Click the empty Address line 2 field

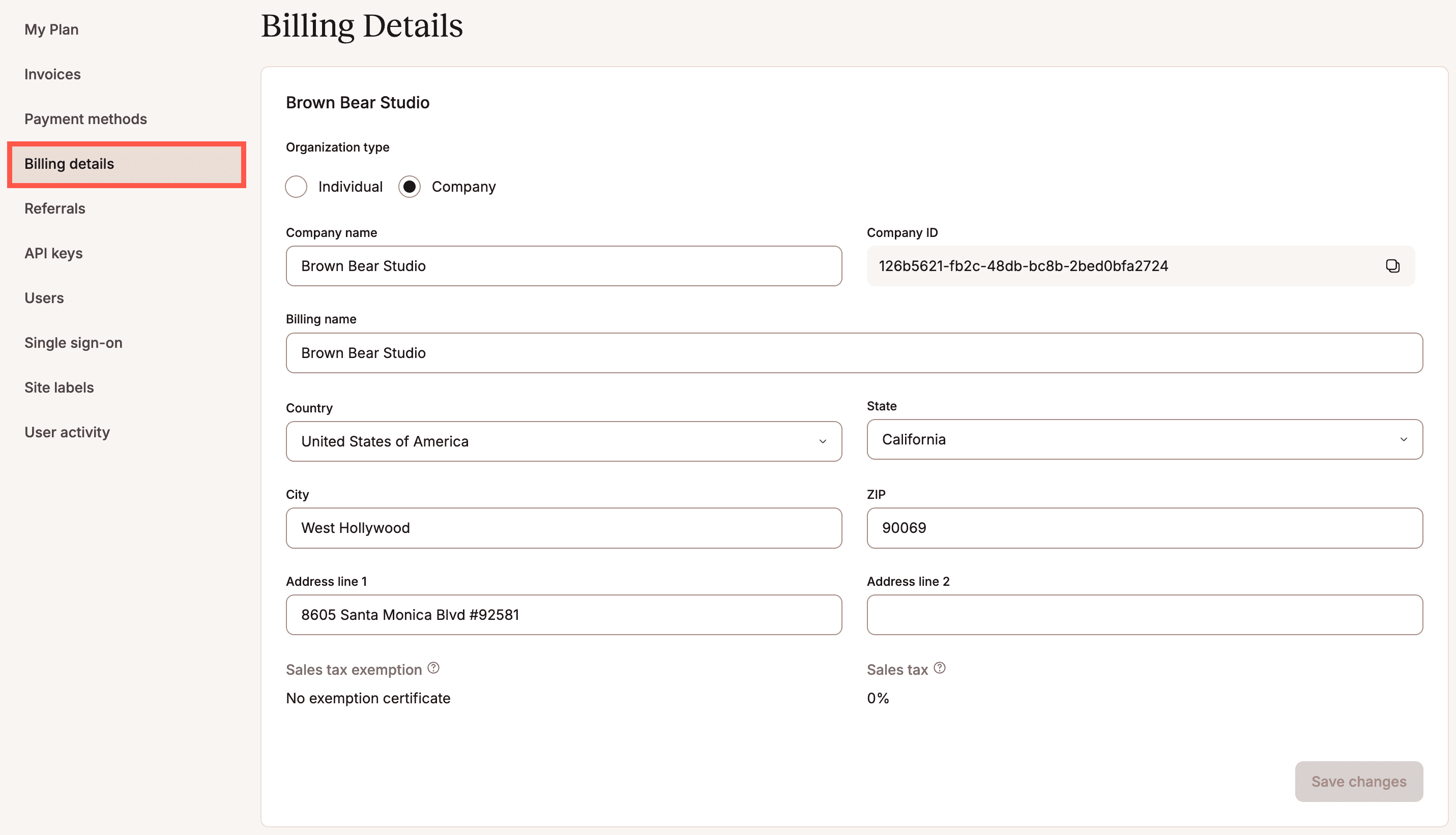pos(1143,614)
